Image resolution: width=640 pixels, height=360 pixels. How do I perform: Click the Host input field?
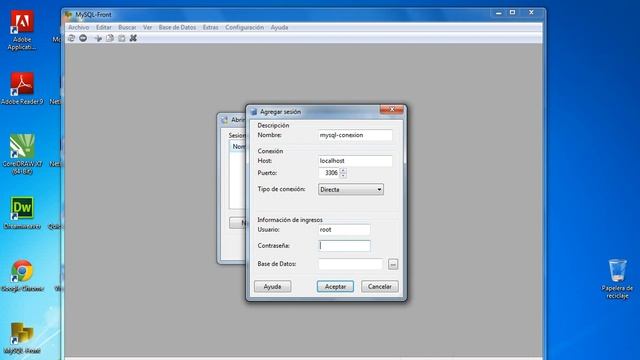coord(355,161)
